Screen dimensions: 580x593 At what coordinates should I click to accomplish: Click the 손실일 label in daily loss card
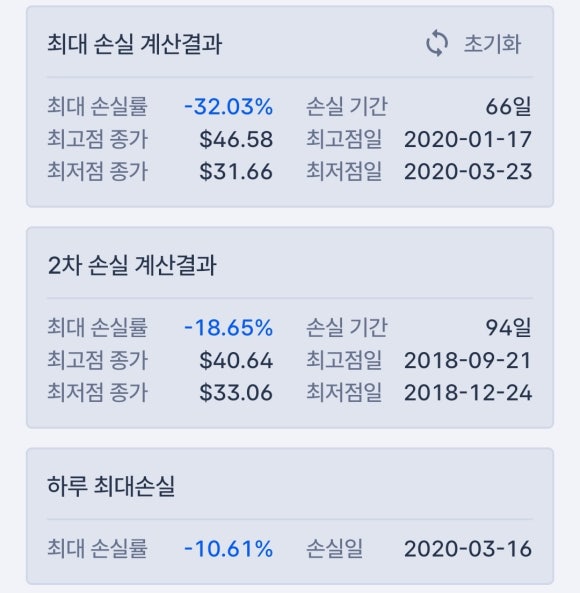pos(334,548)
